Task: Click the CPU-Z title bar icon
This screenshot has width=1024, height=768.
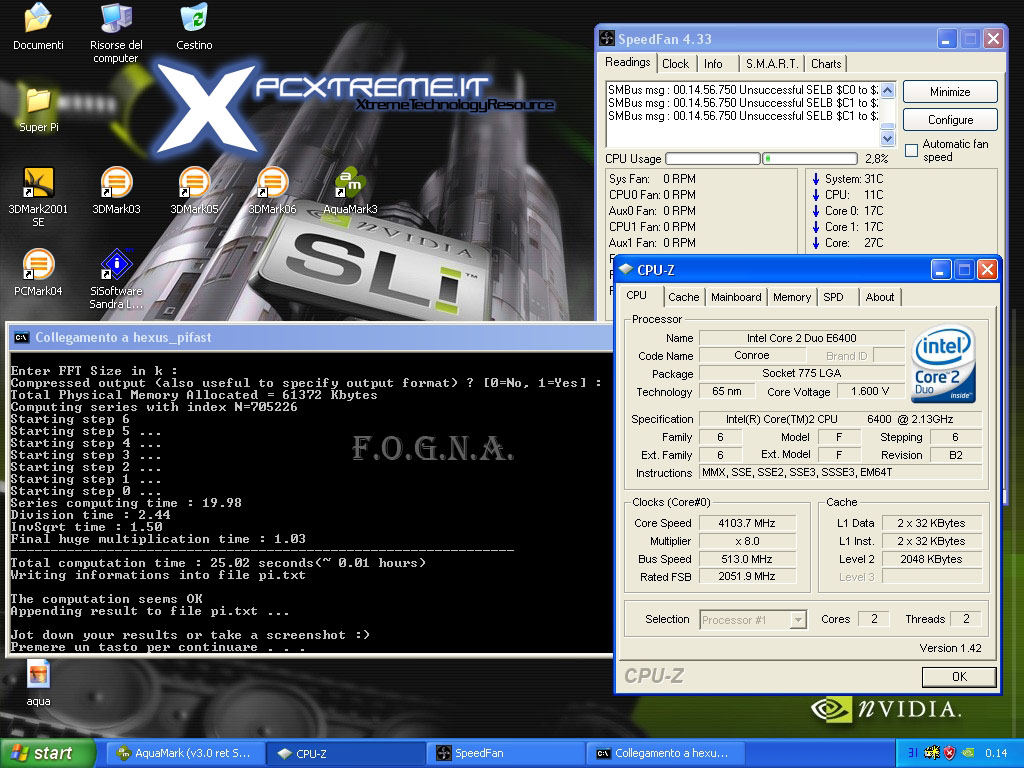Action: pos(626,269)
